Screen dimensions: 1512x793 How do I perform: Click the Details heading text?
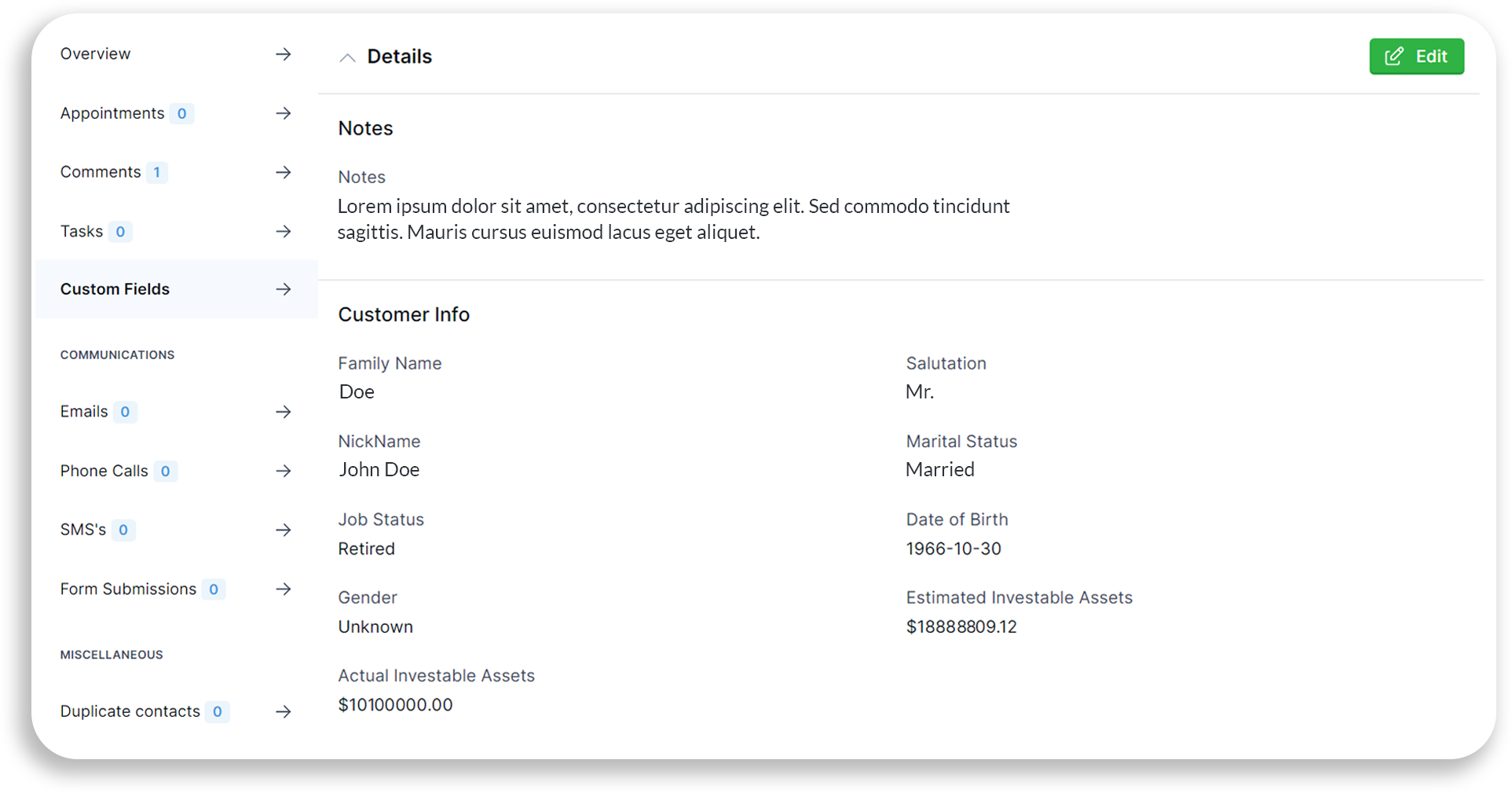(399, 57)
